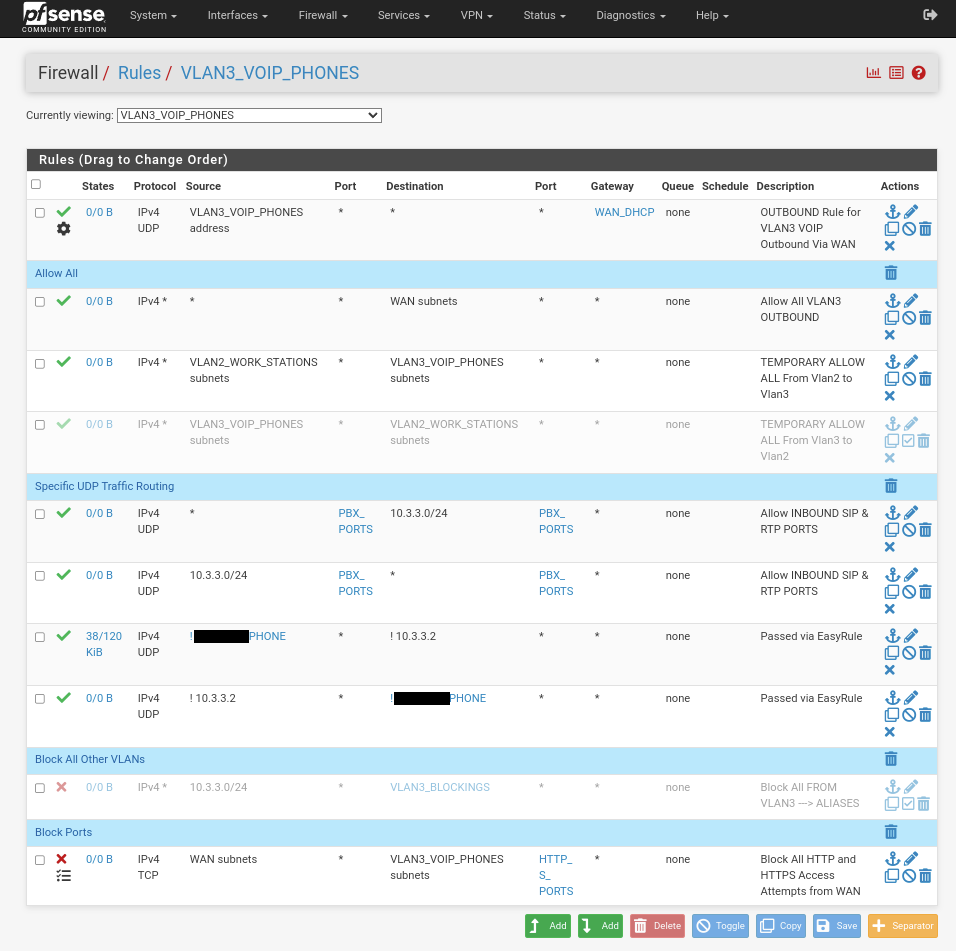Open the WAN_DHCP gateway link
Screen dimensions: 956x951
coord(624,212)
